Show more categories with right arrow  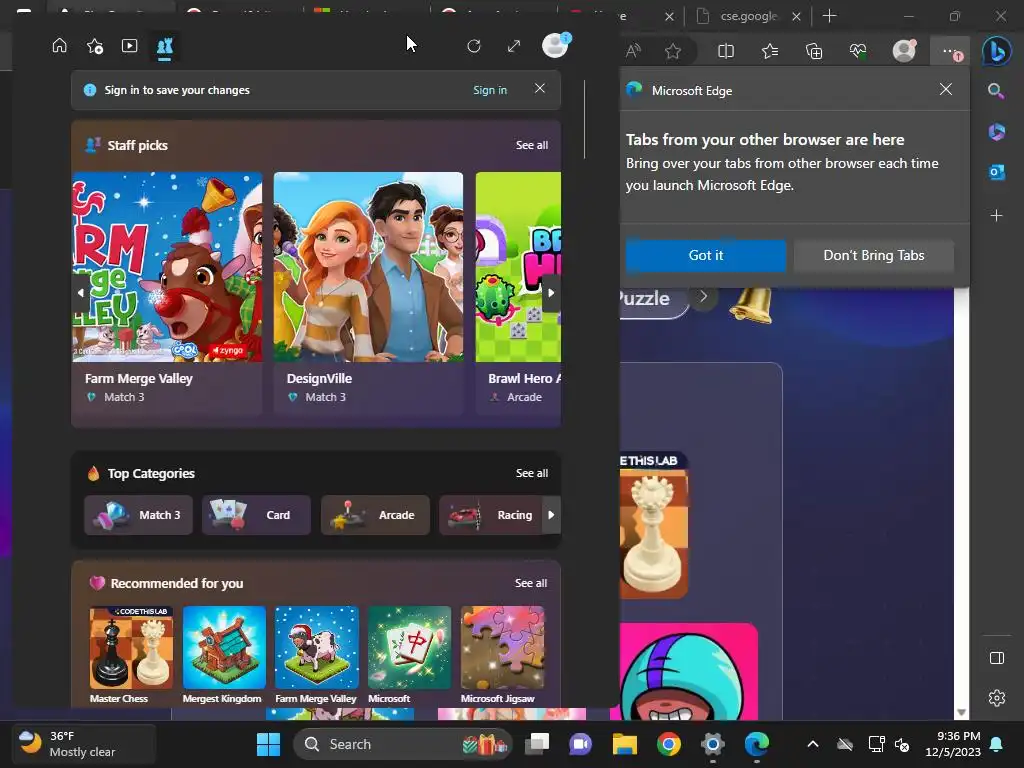(551, 515)
